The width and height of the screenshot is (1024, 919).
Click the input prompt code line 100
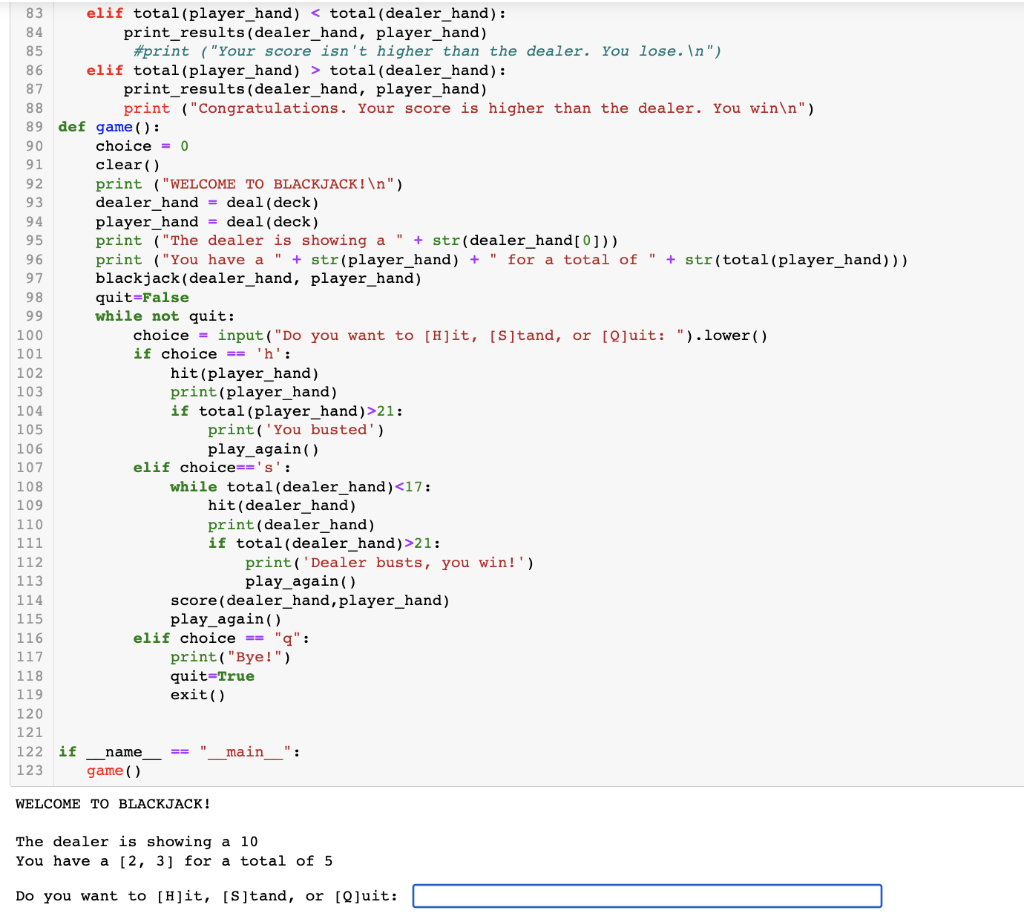click(450, 335)
